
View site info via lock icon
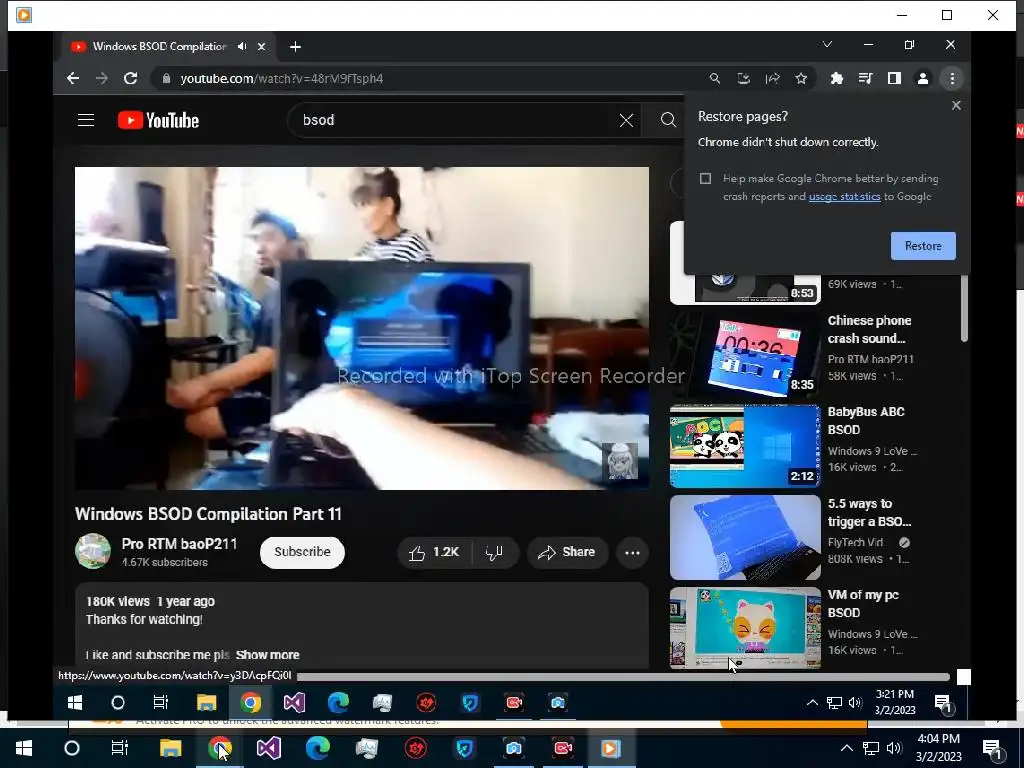166,78
